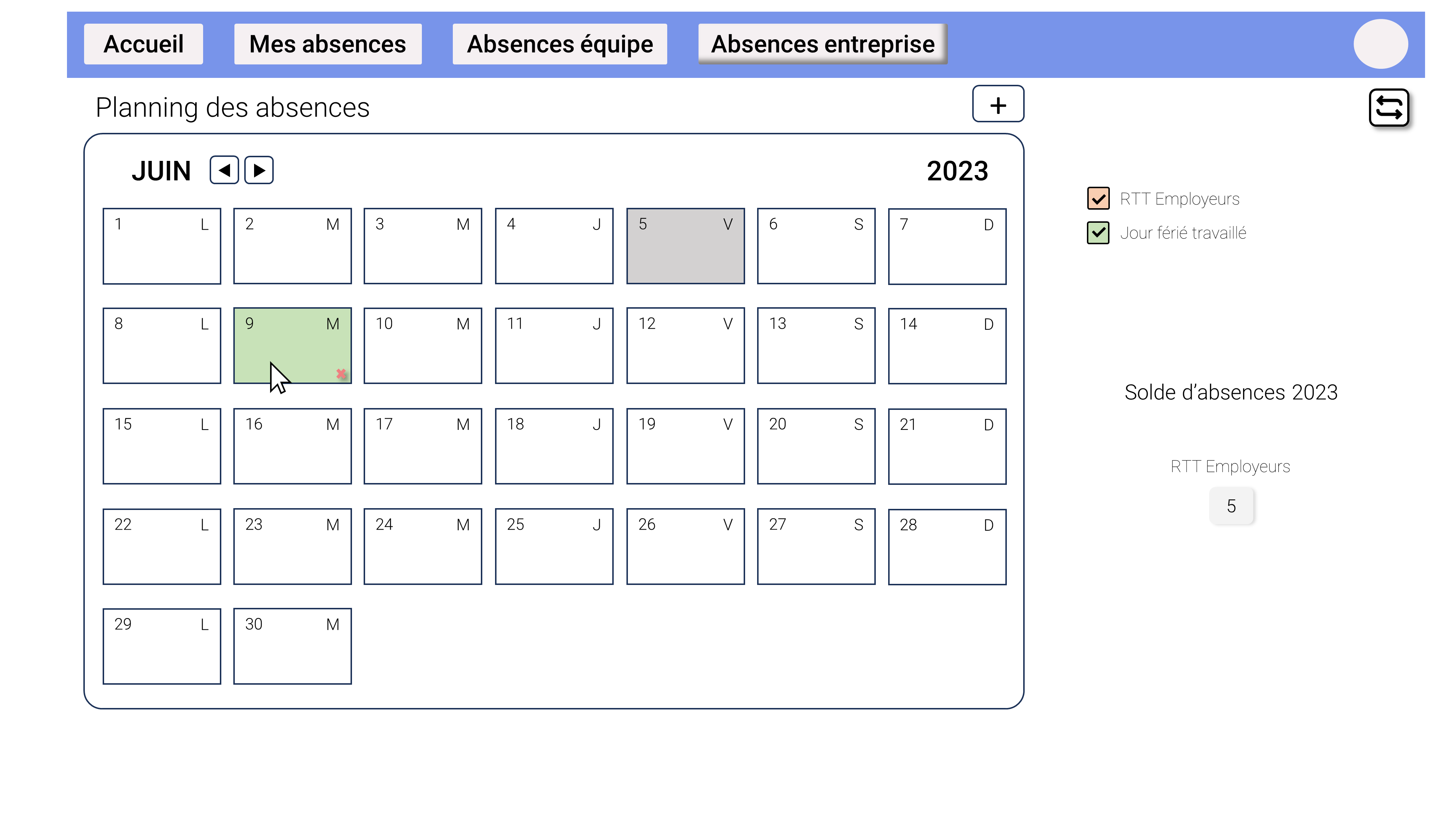
Task: Click the swap arrows icon top right
Action: pos(1389,108)
